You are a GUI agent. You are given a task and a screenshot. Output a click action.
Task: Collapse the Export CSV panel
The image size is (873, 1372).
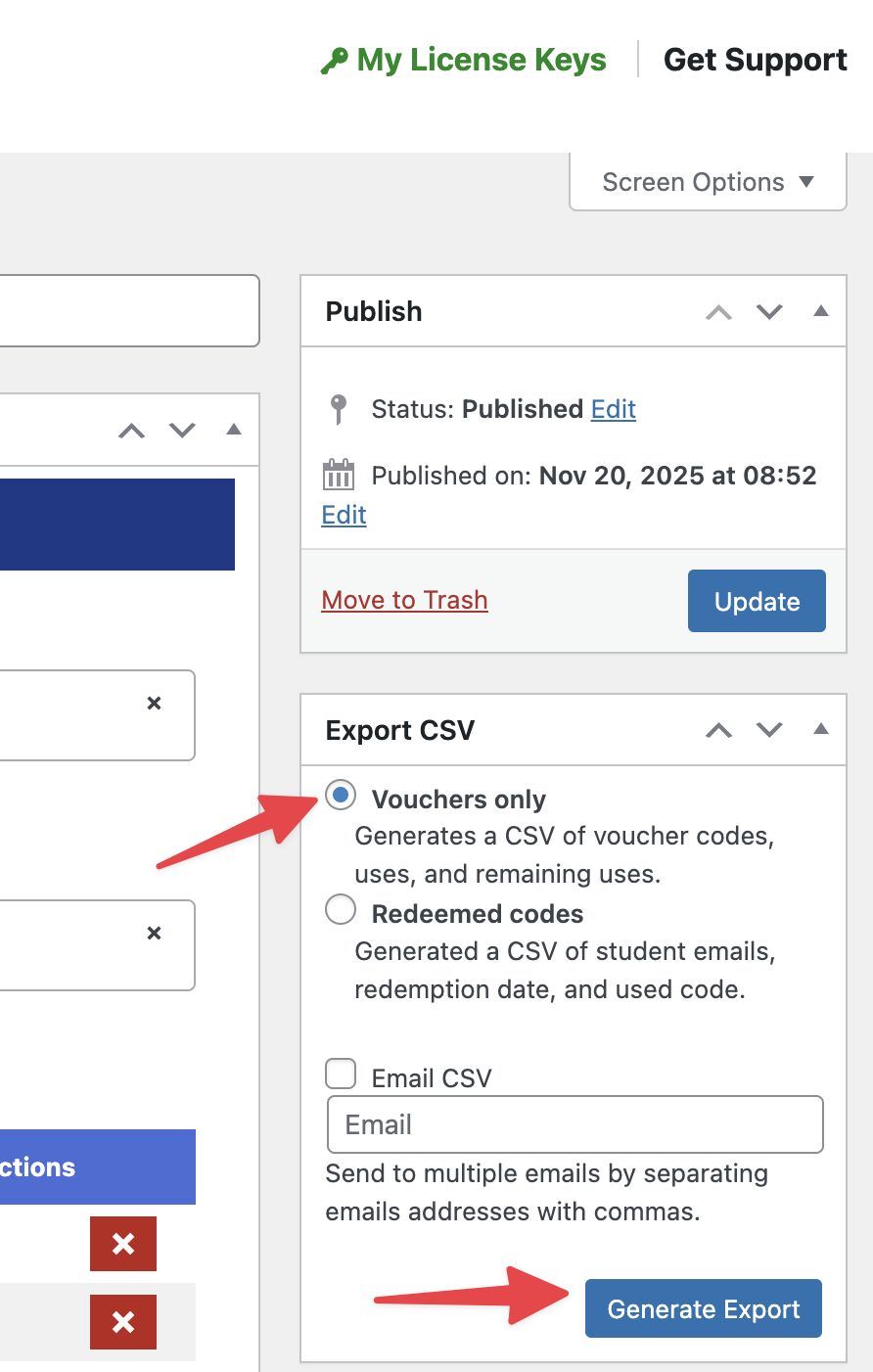pyautogui.click(x=820, y=730)
